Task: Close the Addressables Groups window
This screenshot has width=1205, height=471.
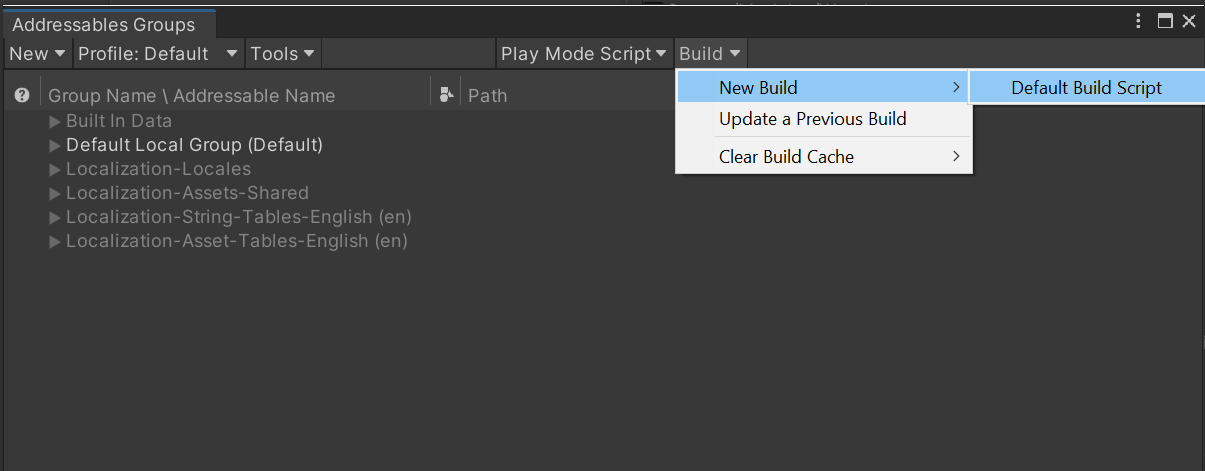Action: tap(1189, 21)
